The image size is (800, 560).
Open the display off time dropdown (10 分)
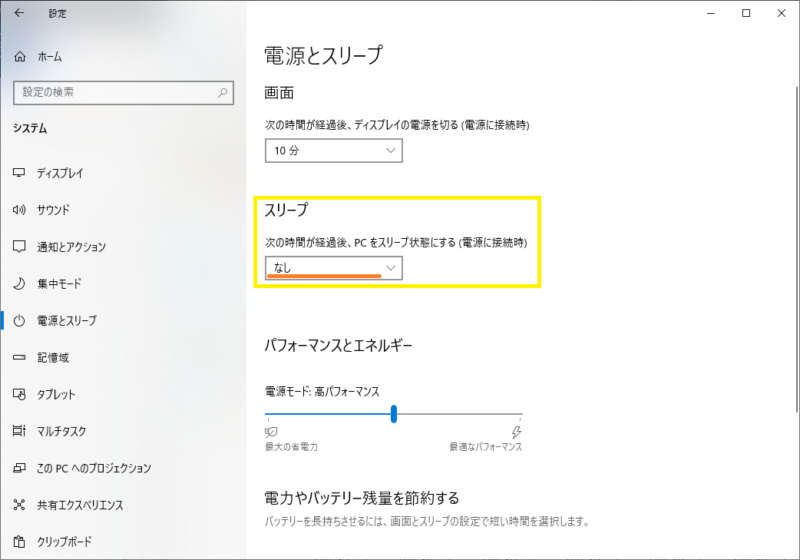[333, 150]
